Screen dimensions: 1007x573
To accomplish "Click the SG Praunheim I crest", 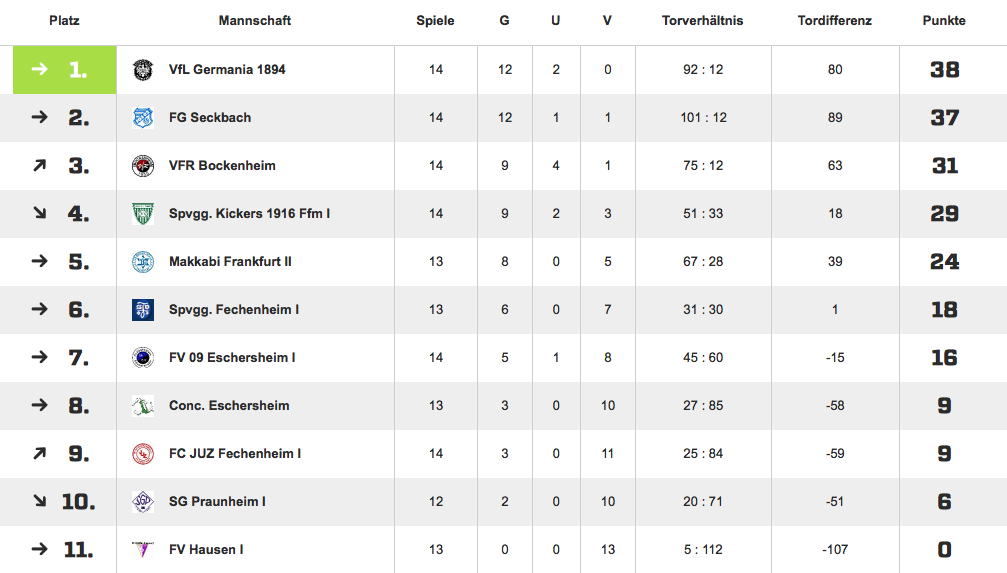I will point(143,501).
